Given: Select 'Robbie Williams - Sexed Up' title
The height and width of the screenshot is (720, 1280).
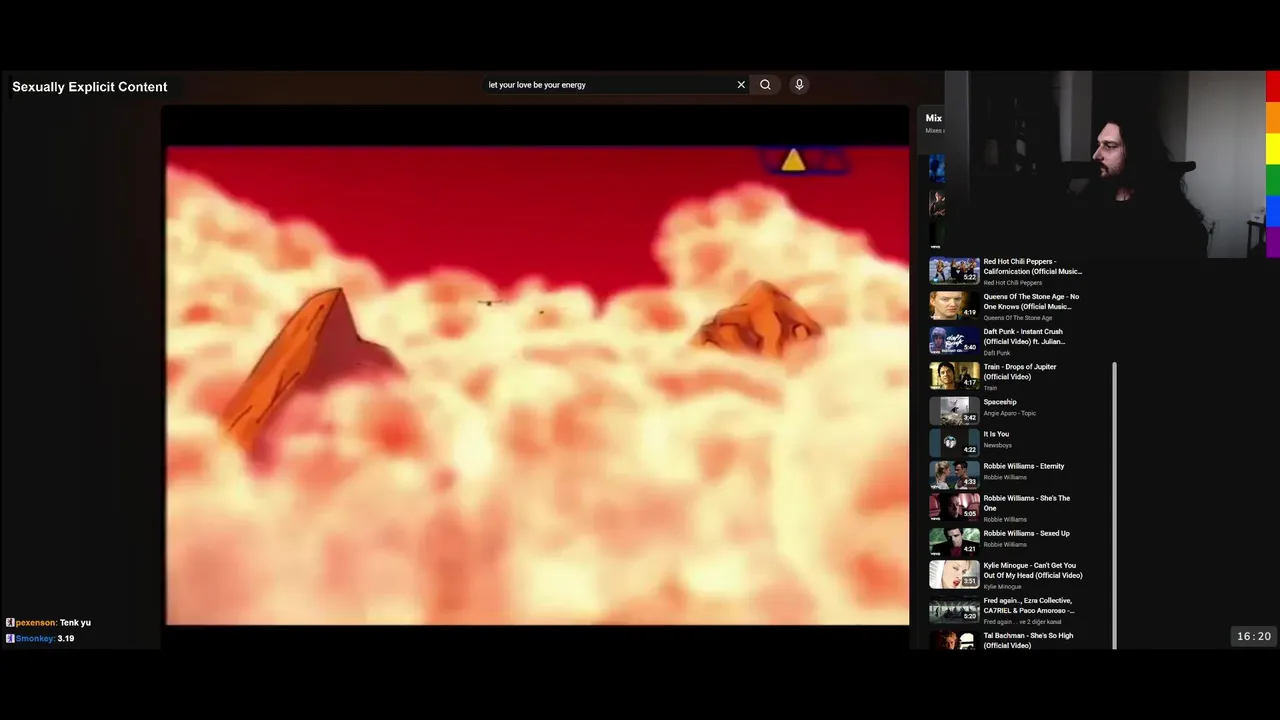Looking at the screenshot, I should click(x=1027, y=533).
